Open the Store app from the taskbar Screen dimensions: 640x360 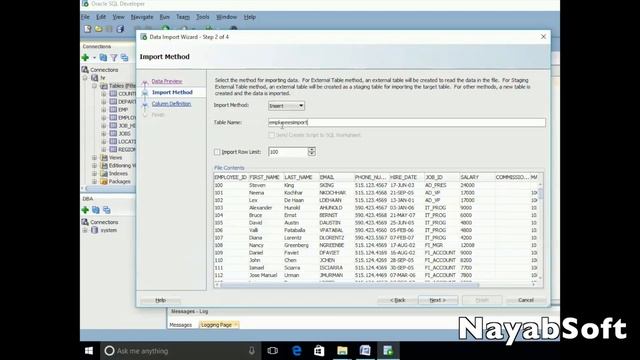319,351
